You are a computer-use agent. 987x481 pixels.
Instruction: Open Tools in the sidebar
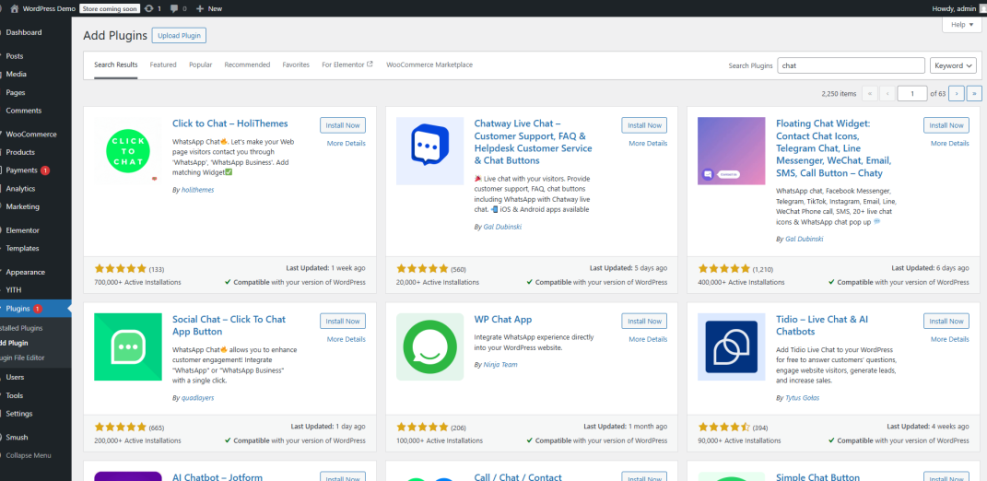(14, 395)
